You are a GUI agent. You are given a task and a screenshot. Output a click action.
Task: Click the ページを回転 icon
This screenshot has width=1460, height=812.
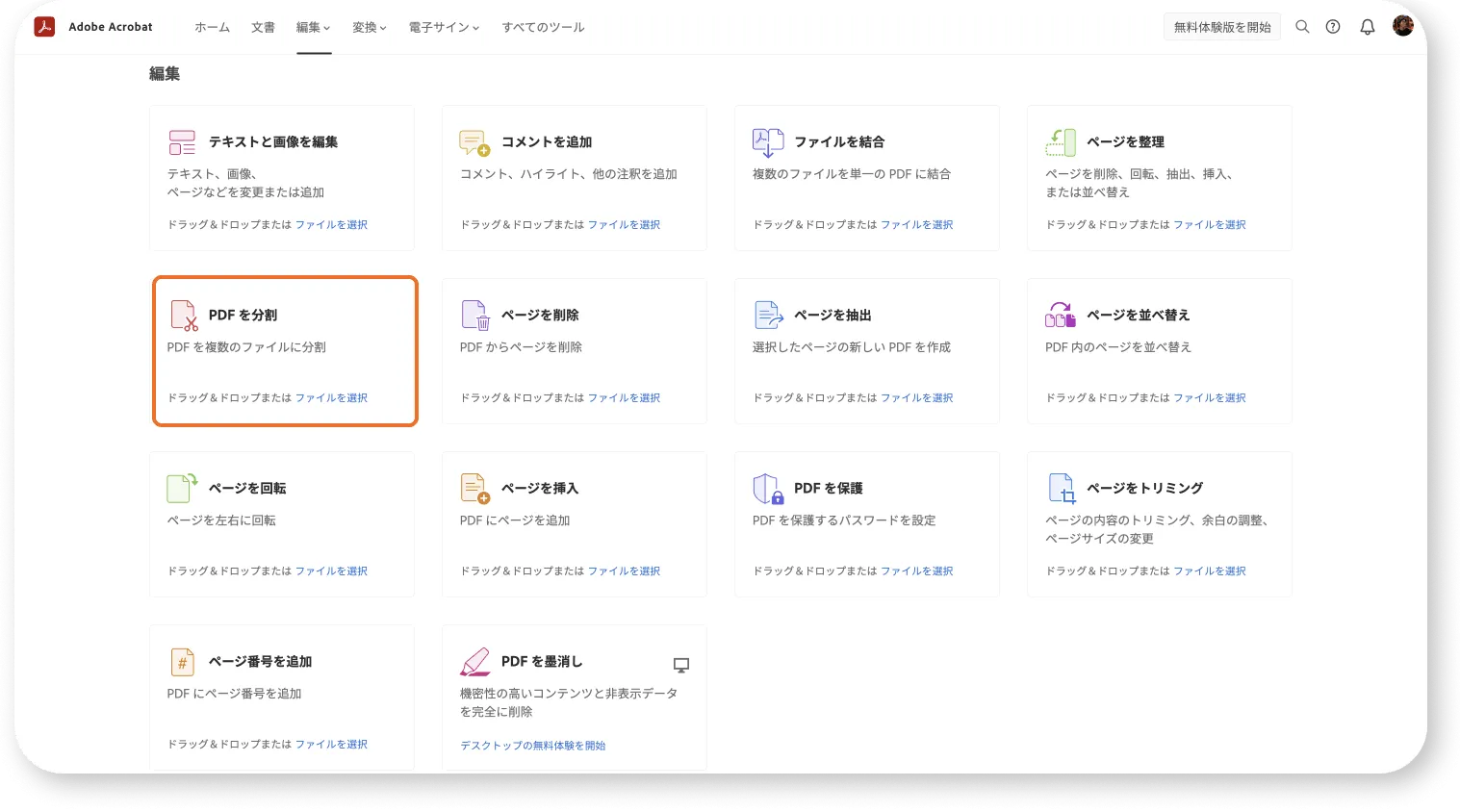pyautogui.click(x=182, y=488)
